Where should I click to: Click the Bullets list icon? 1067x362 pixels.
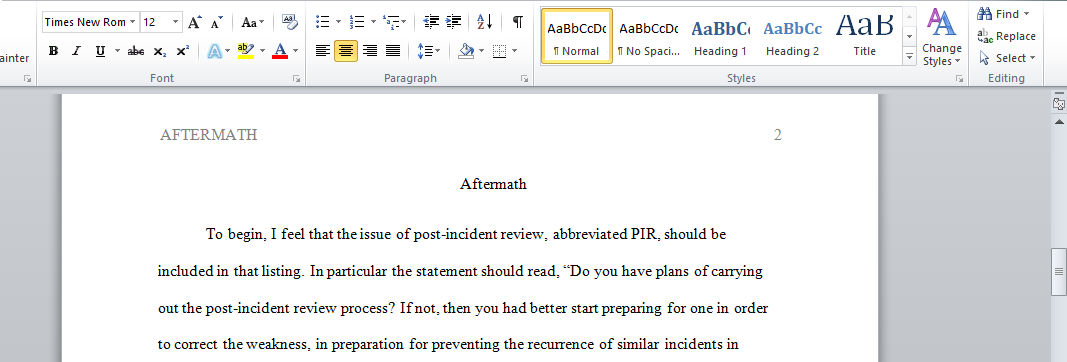coord(323,22)
